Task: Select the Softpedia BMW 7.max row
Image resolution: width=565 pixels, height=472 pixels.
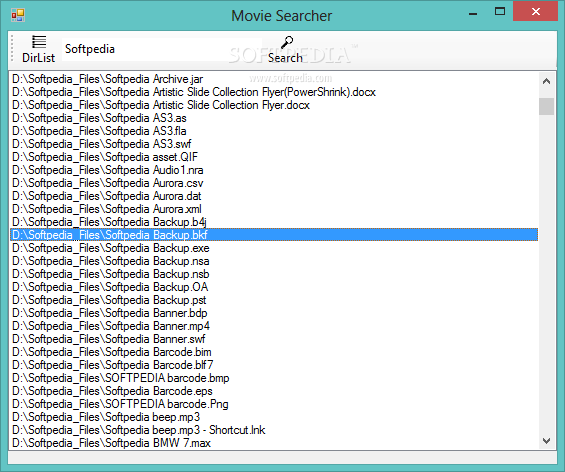Action: pos(274,443)
